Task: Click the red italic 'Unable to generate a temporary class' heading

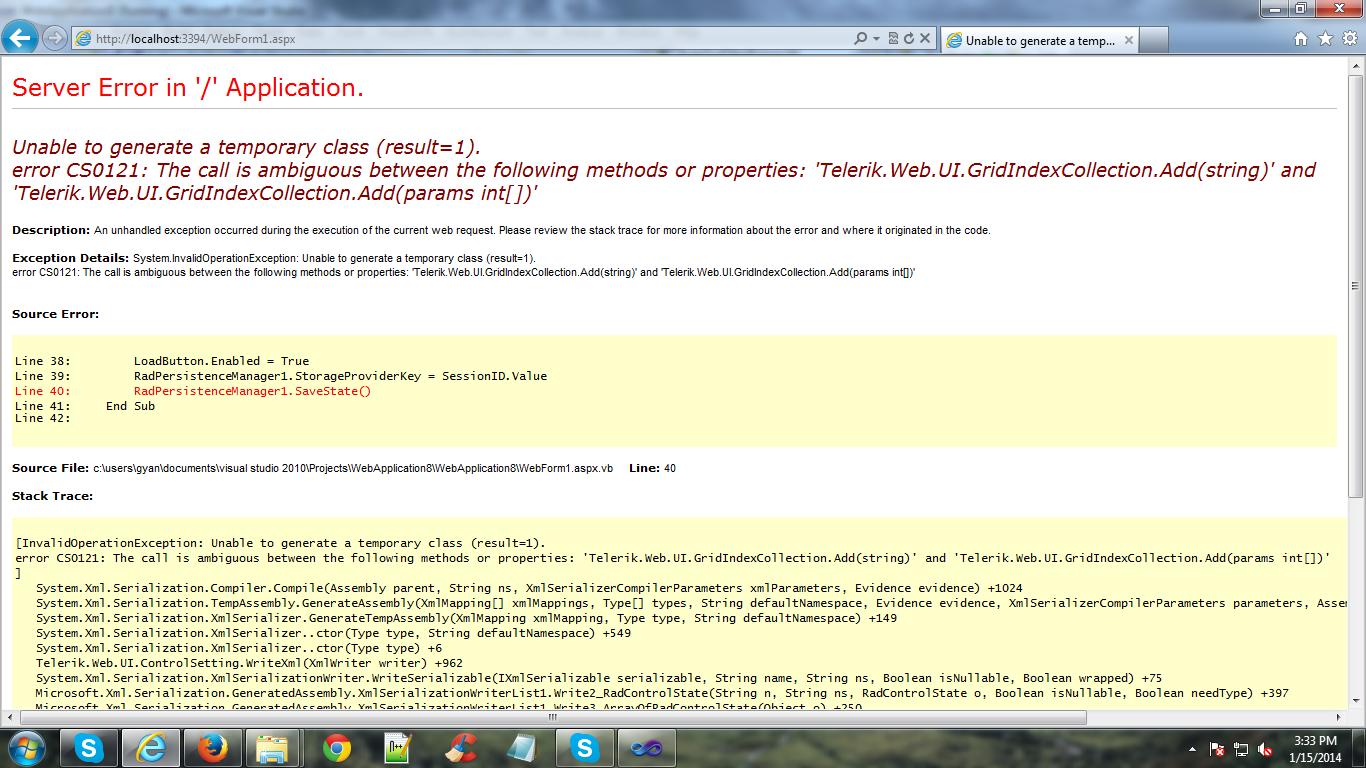Action: [247, 148]
